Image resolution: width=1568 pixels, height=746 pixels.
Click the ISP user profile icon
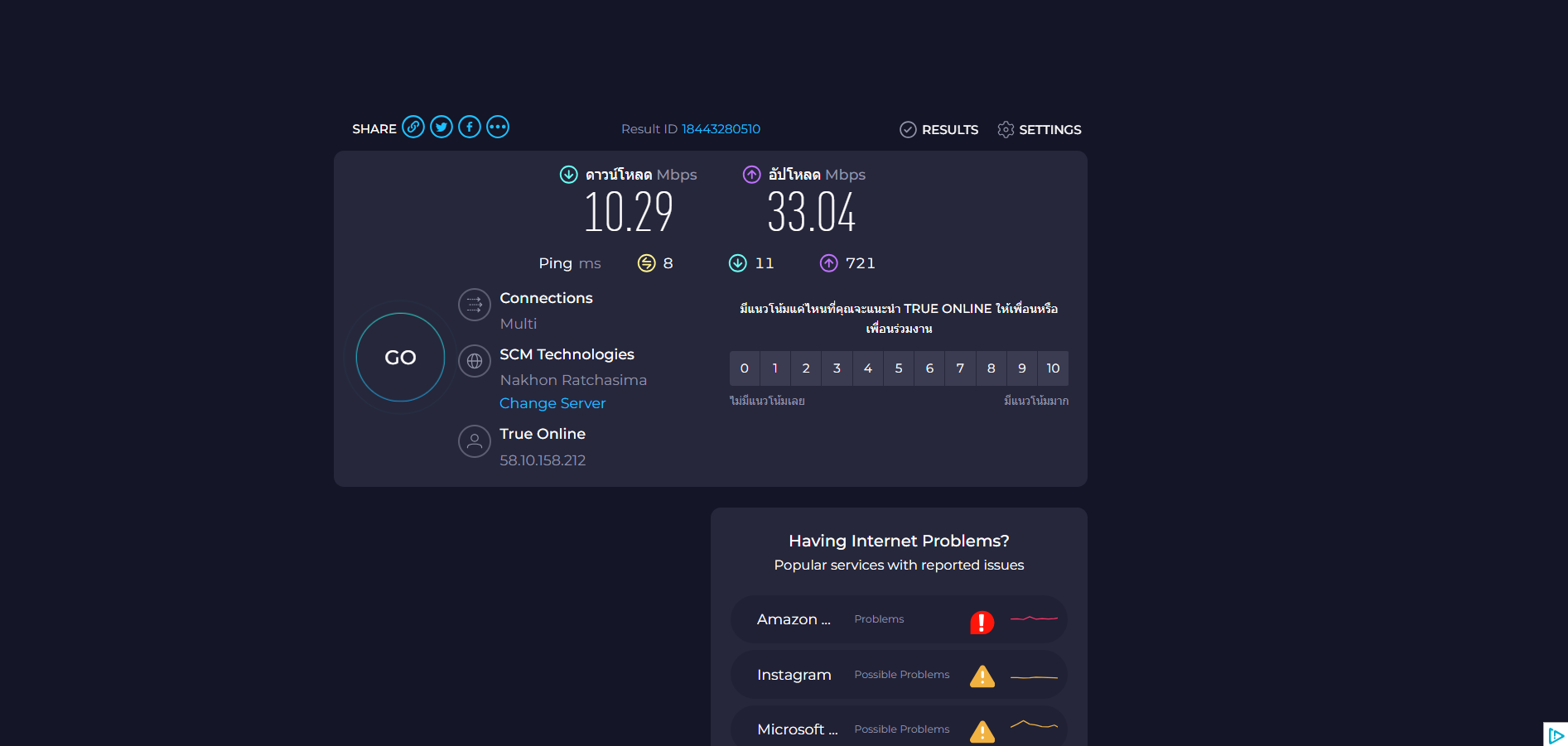pyautogui.click(x=475, y=441)
